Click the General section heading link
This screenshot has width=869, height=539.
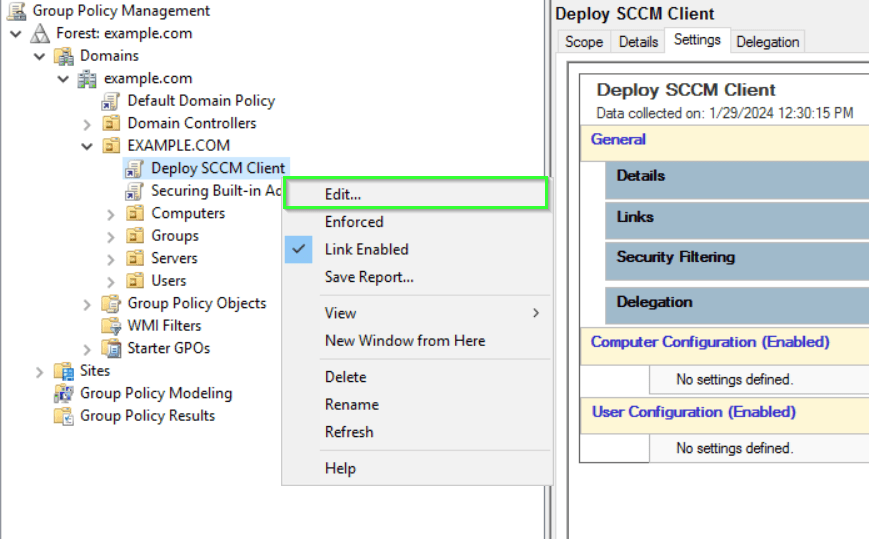(x=618, y=139)
